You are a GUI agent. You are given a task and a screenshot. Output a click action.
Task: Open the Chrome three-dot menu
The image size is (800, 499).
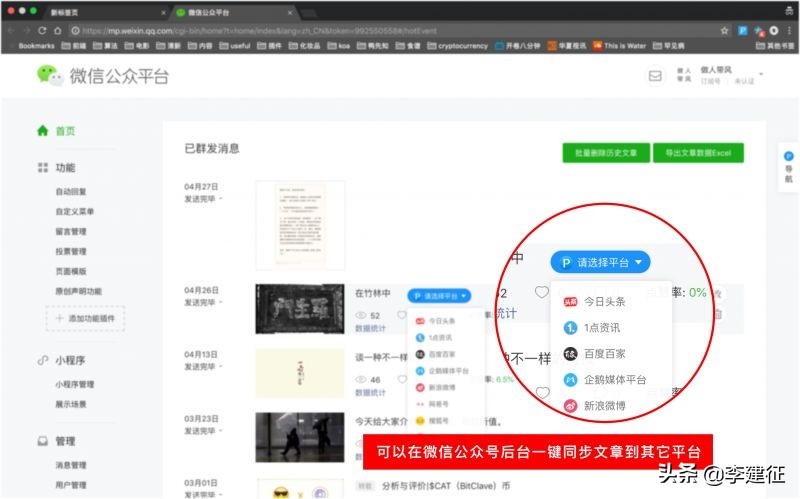coord(790,31)
